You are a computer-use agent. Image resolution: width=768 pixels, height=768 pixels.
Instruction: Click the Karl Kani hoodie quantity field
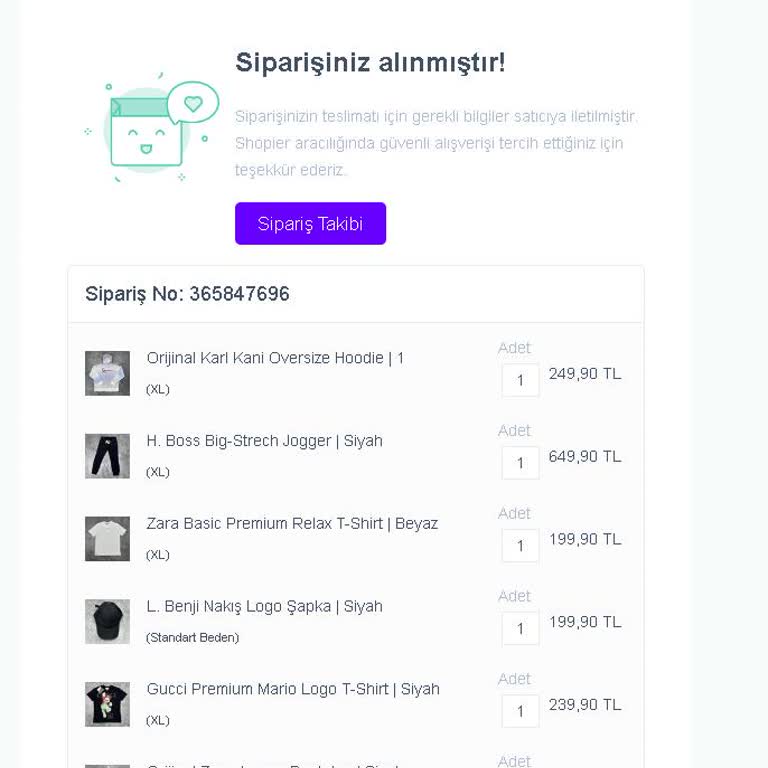[520, 380]
